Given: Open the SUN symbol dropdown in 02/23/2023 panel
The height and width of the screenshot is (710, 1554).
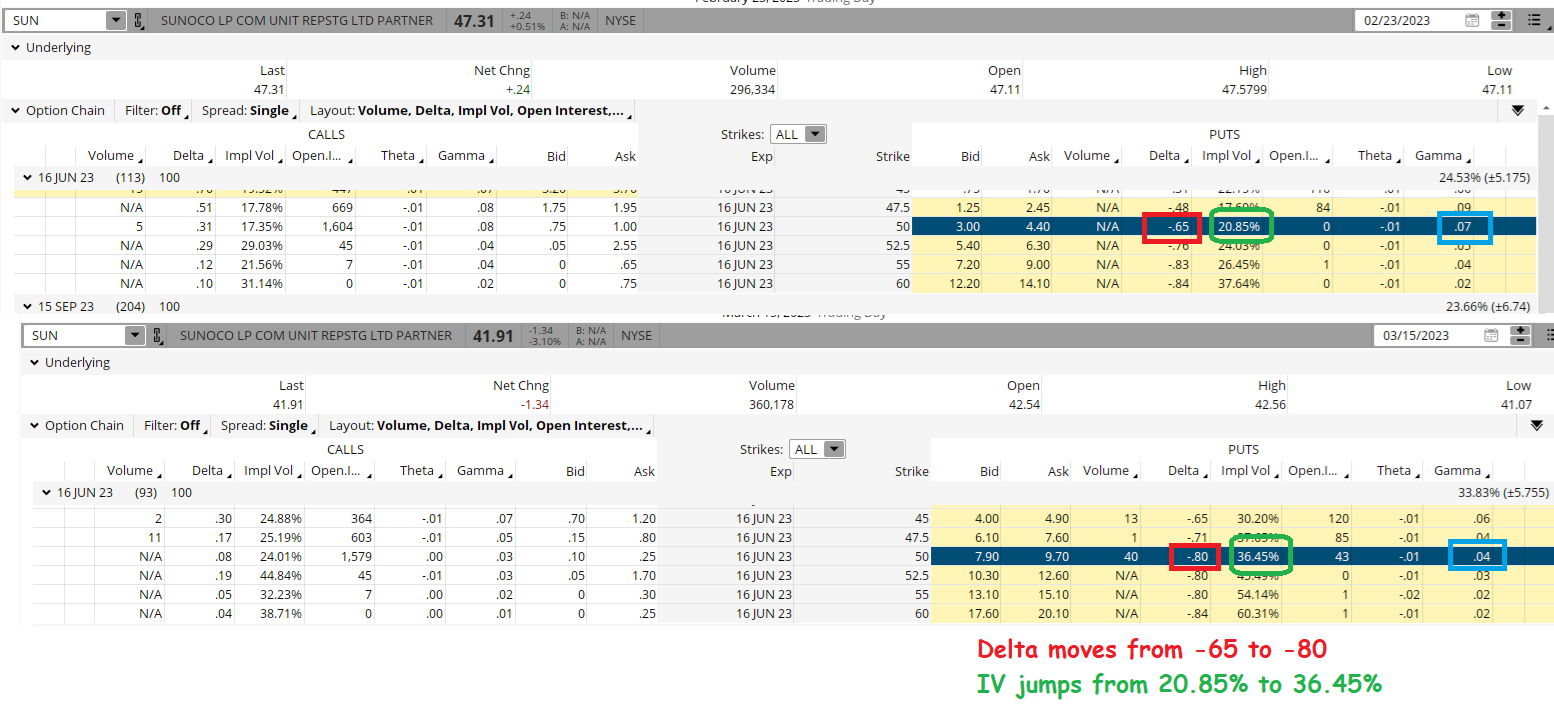Looking at the screenshot, I should pyautogui.click(x=115, y=20).
